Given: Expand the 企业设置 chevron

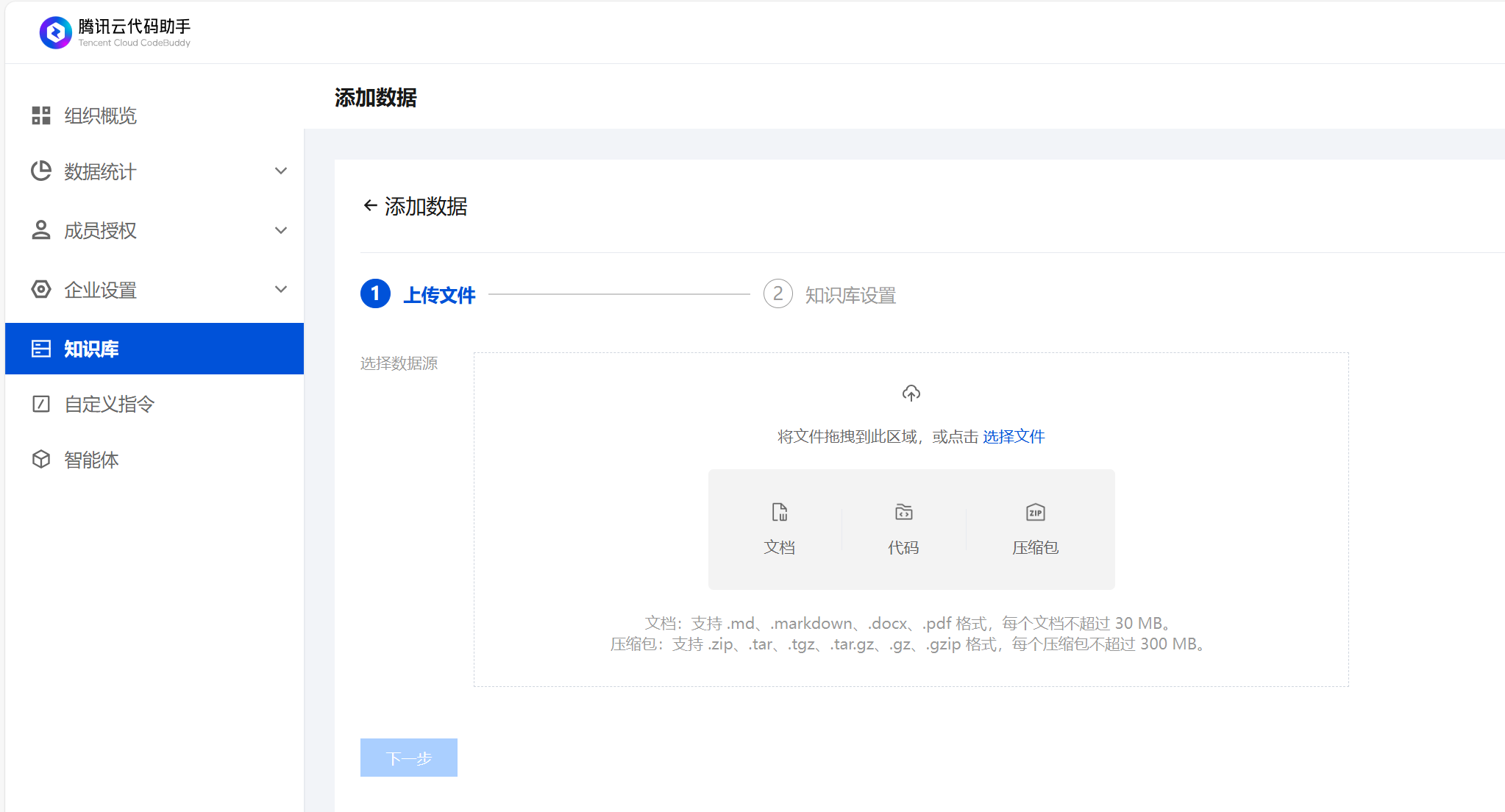Looking at the screenshot, I should (x=280, y=290).
